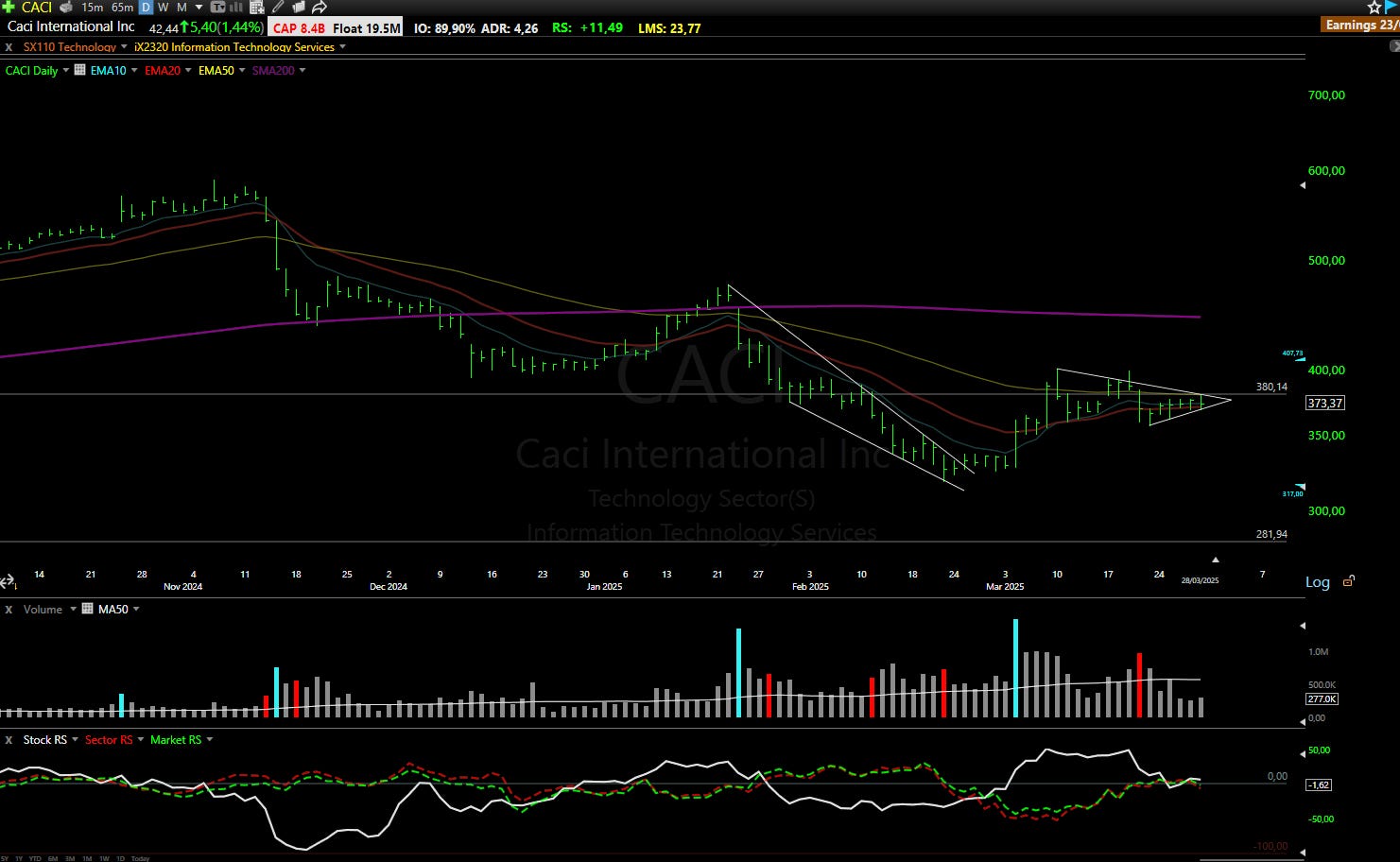Jump to Today on the time range bar
The width and height of the screenshot is (1400, 862).
(140, 858)
